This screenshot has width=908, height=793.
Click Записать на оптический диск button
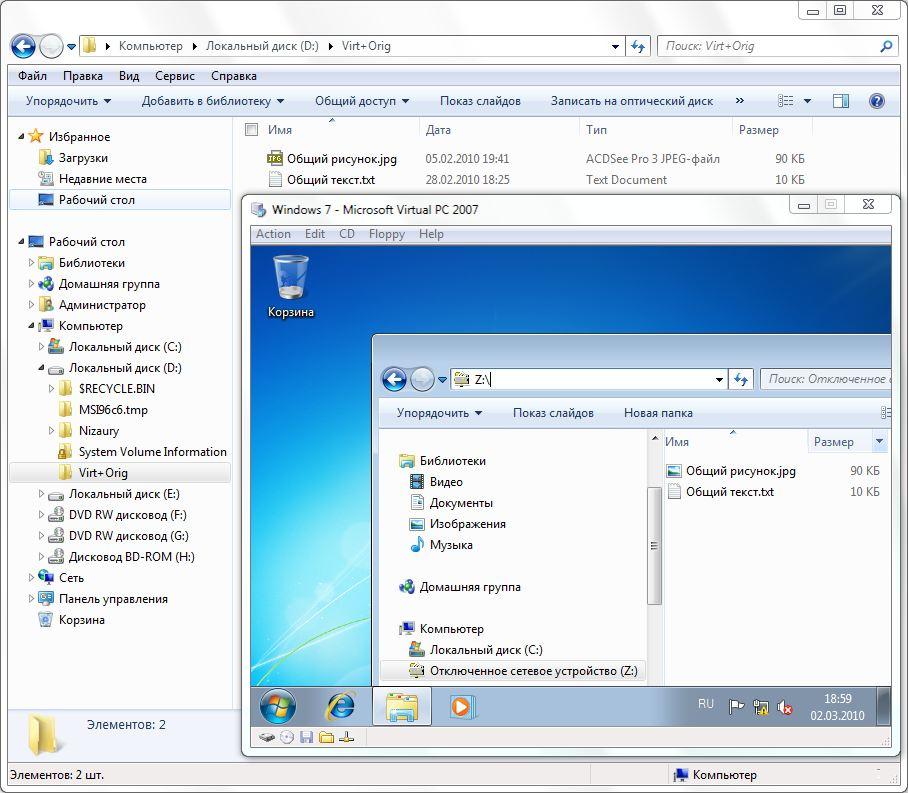coord(631,101)
